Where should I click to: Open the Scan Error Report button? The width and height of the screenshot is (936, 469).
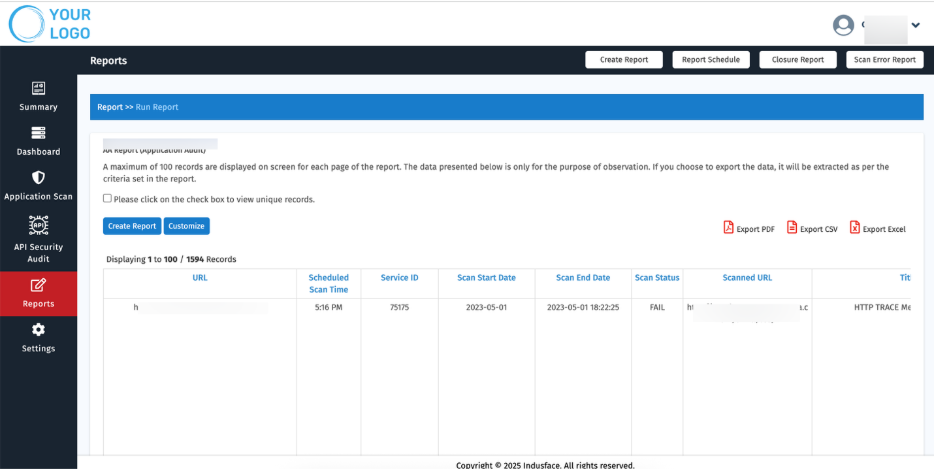(x=885, y=60)
